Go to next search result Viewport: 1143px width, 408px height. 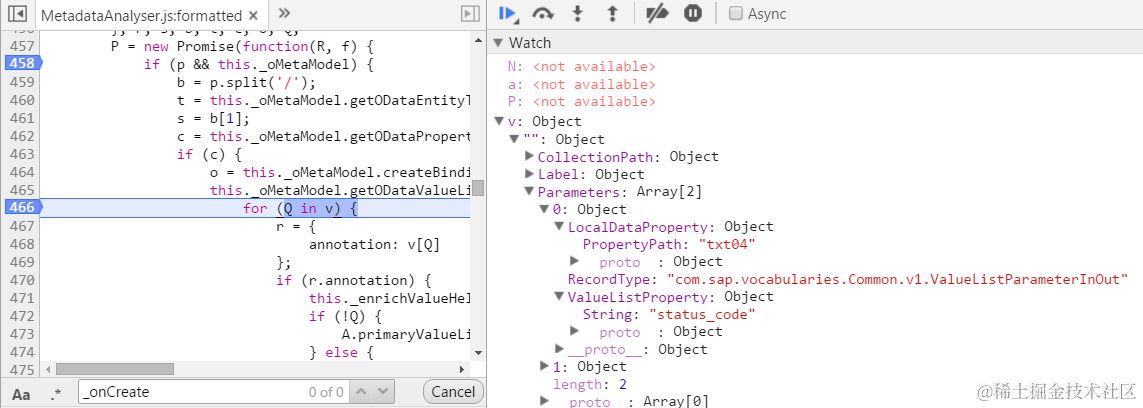[384, 392]
